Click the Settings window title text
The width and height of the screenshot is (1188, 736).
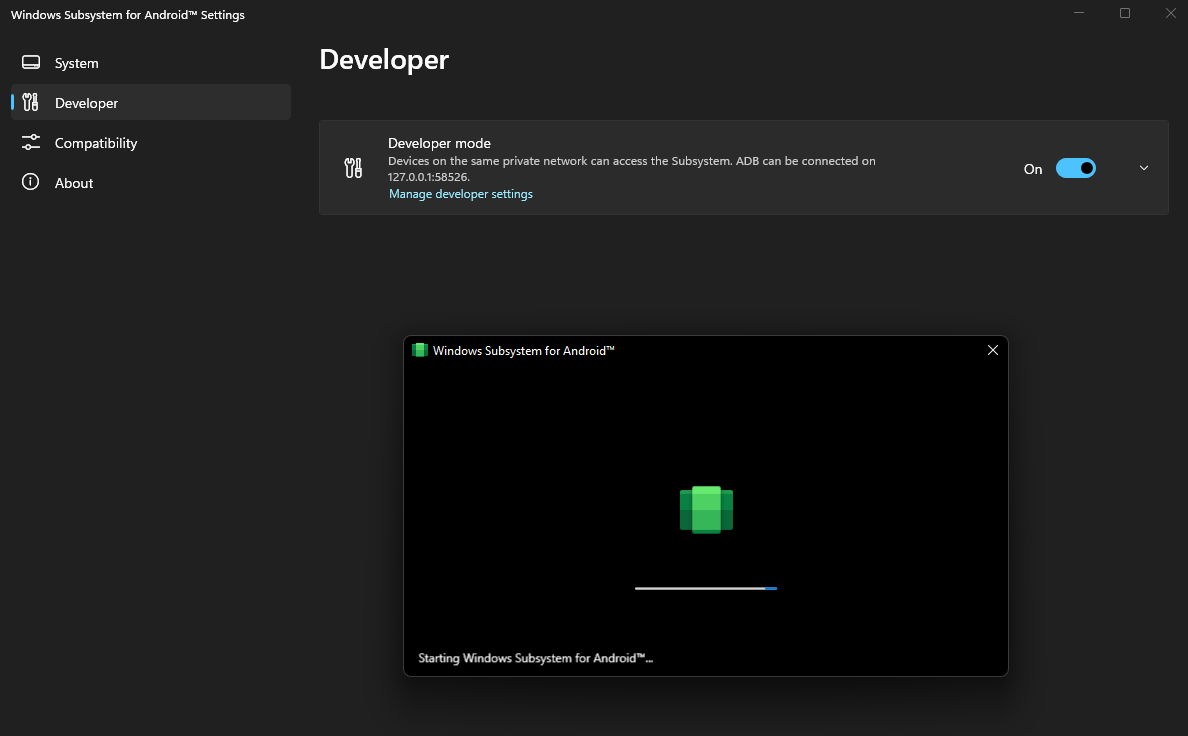128,15
